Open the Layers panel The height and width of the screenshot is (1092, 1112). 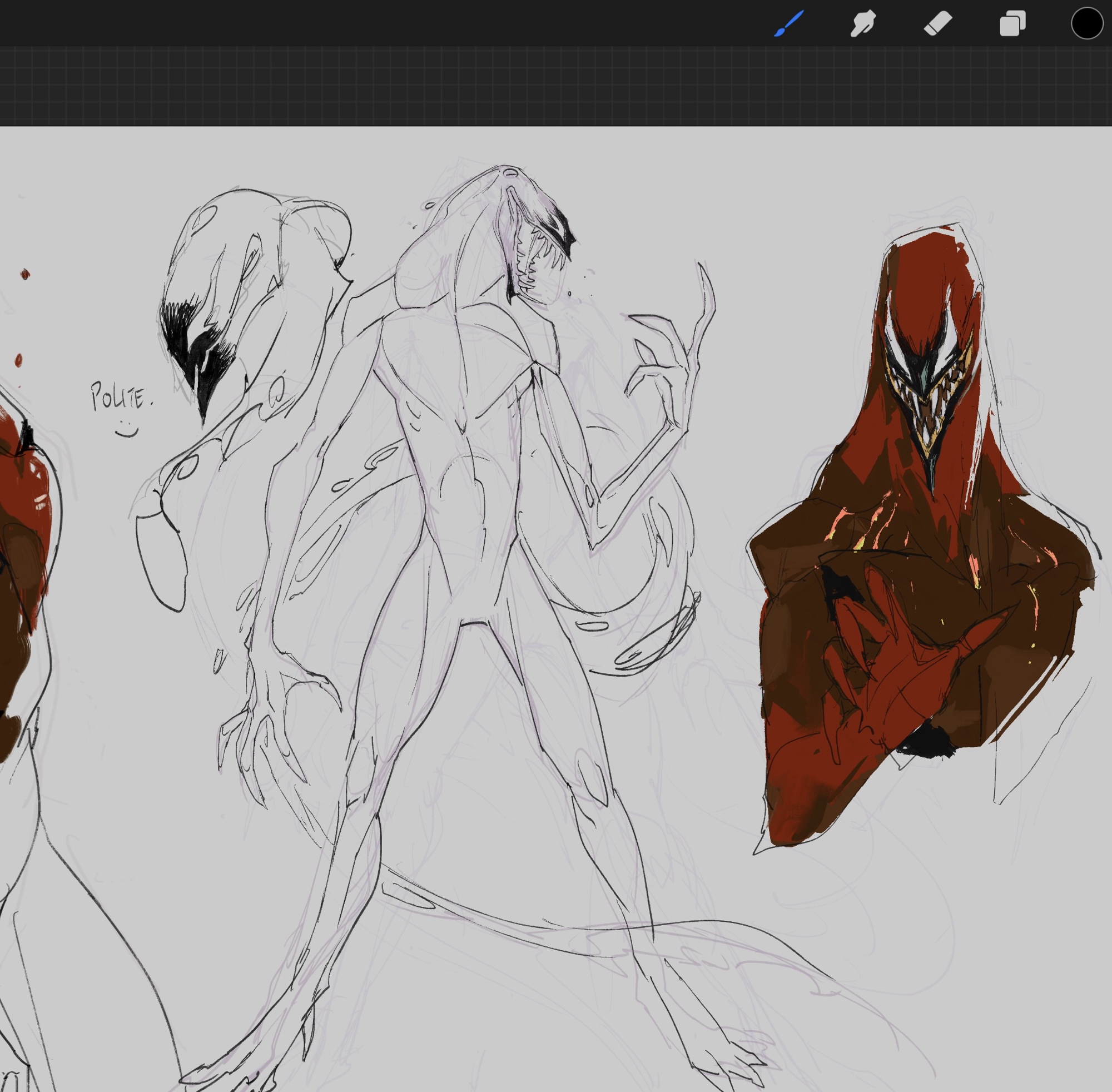tap(1012, 24)
